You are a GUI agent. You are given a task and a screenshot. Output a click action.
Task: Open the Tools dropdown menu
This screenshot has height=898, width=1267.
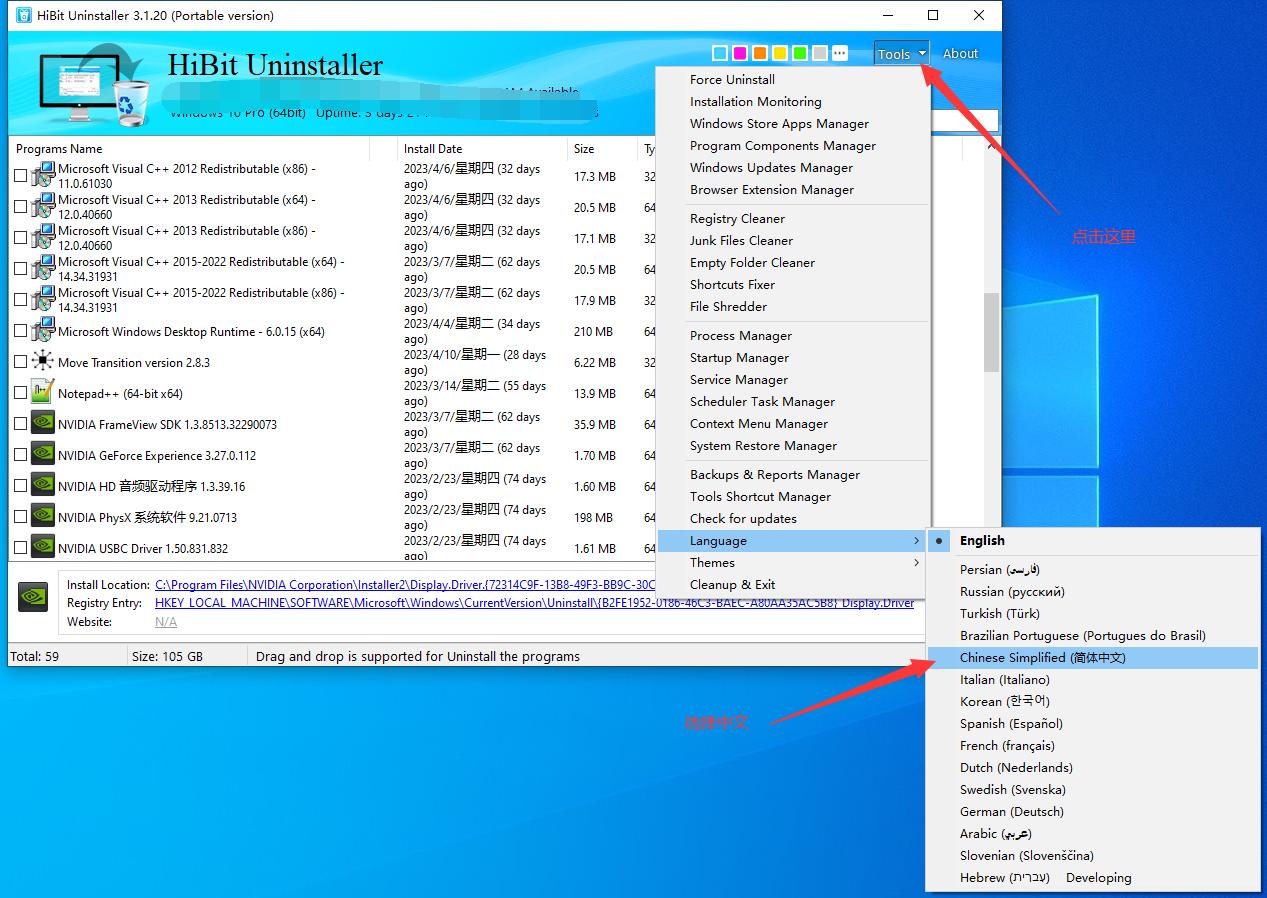(x=901, y=54)
